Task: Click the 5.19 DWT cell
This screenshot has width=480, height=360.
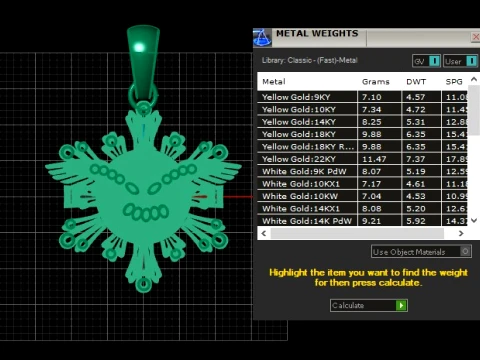Action: pyautogui.click(x=421, y=171)
